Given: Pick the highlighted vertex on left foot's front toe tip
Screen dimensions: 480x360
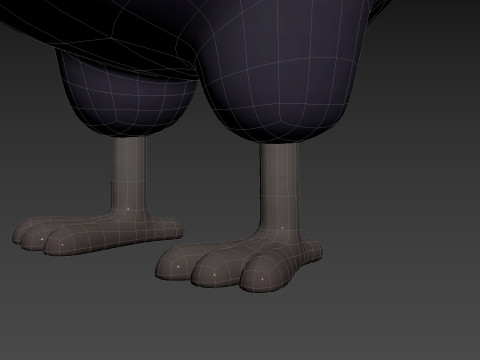Looking at the screenshot, I should [x=62, y=245].
